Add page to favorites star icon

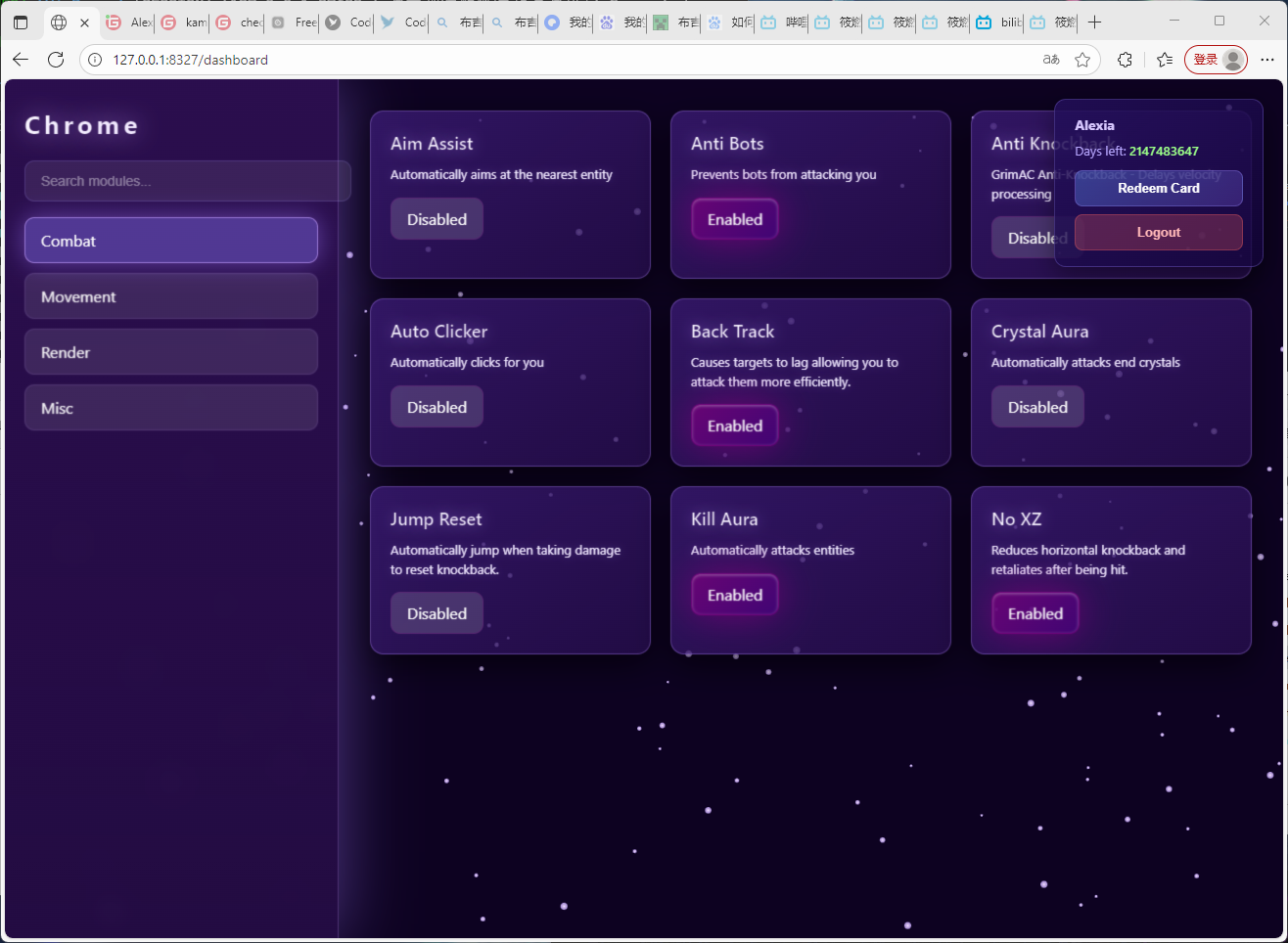1082,60
